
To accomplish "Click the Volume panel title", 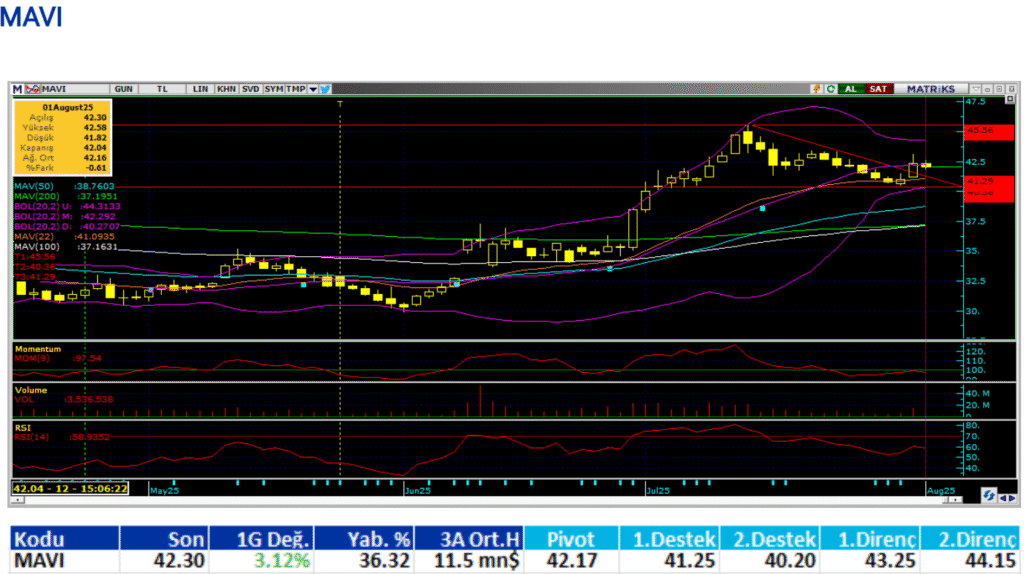I will (x=31, y=390).
